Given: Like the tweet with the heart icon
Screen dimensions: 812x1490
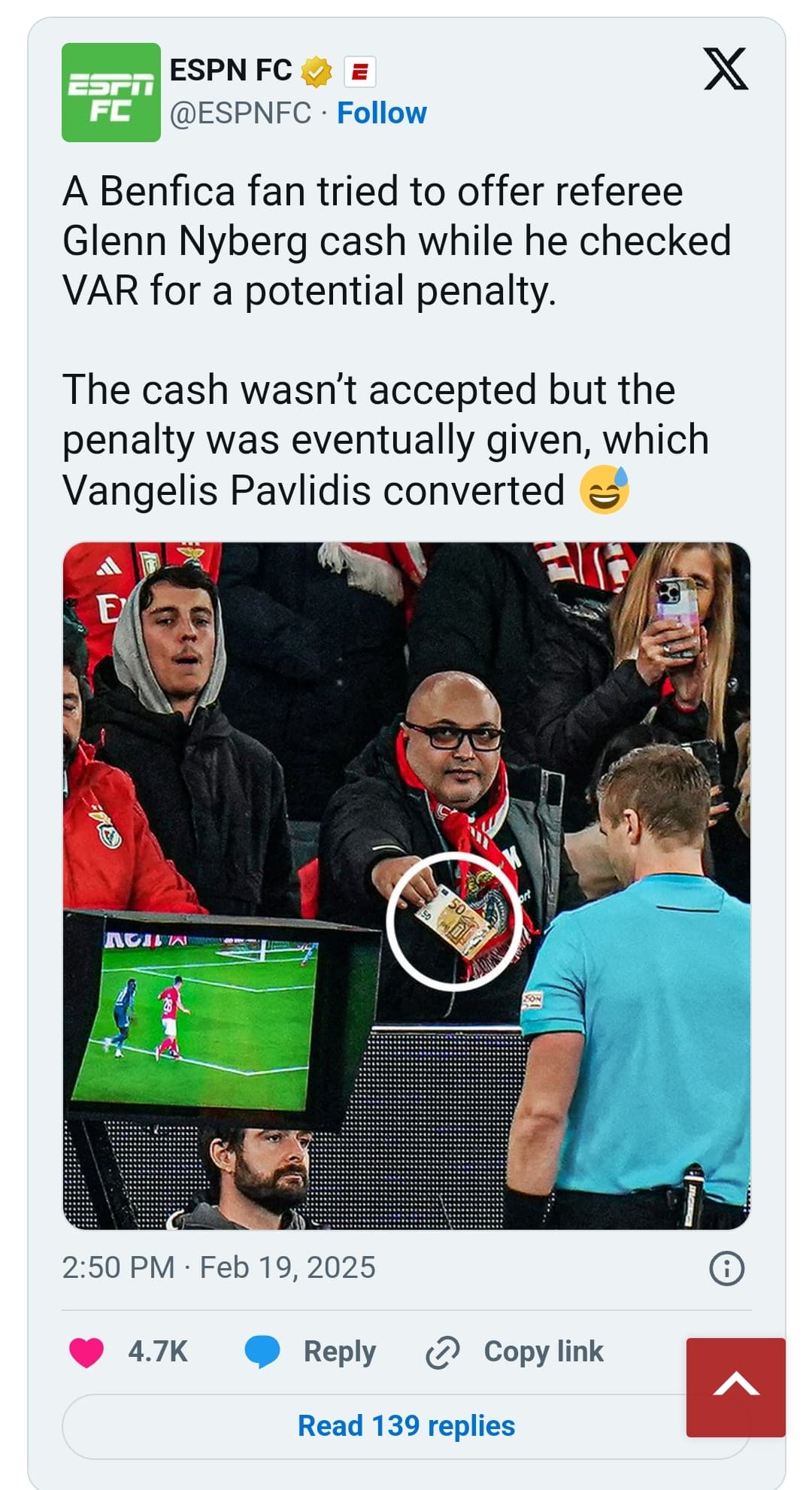Looking at the screenshot, I should [86, 1352].
